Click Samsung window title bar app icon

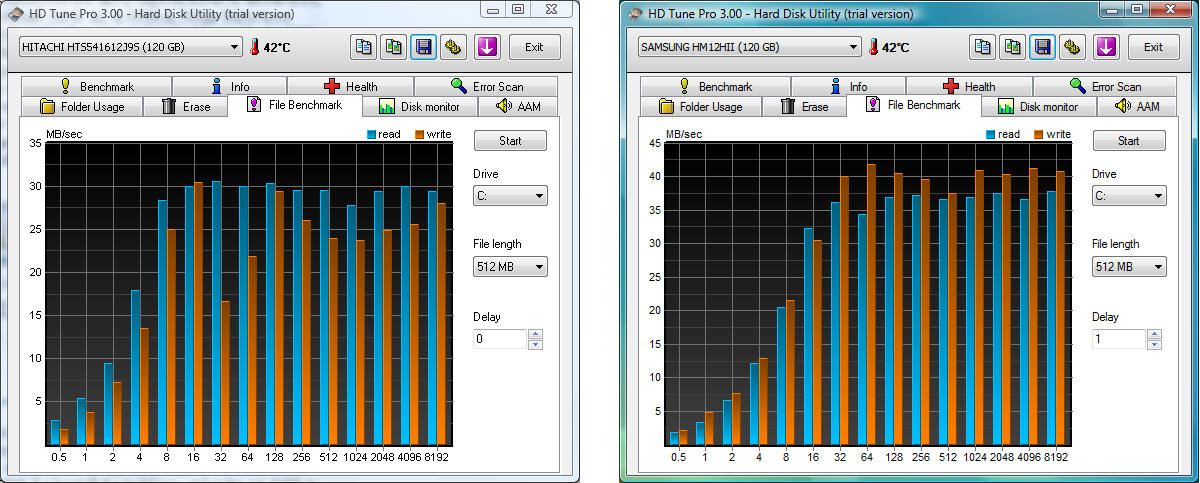[634, 13]
